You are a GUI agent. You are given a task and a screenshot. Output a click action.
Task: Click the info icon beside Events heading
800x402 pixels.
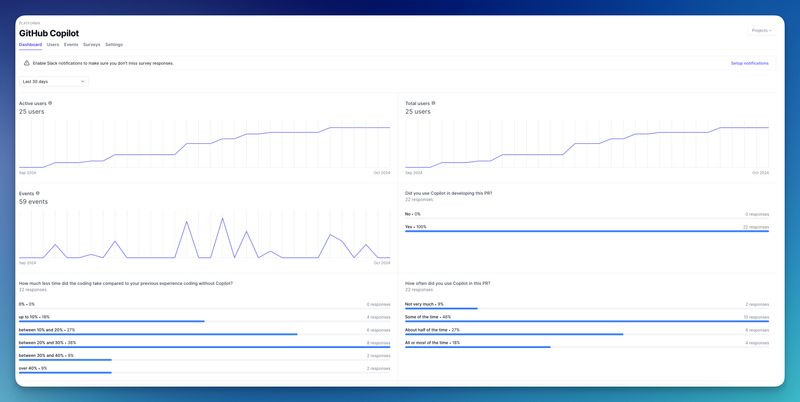[38, 193]
